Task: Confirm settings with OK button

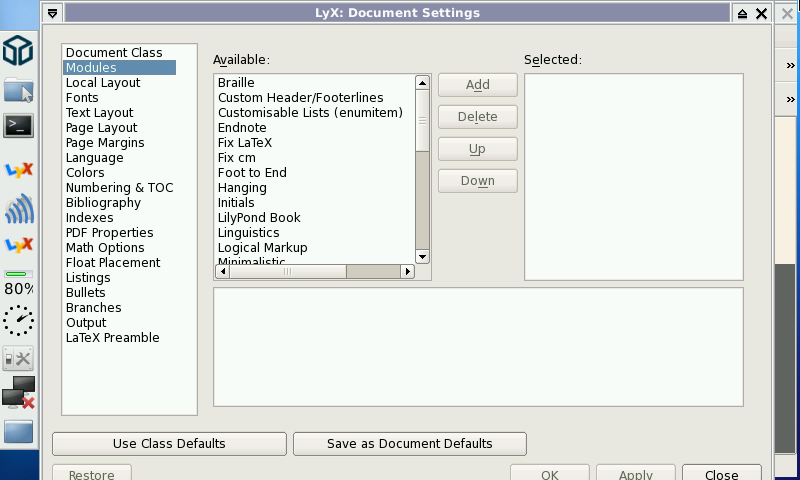Action: [x=549, y=474]
